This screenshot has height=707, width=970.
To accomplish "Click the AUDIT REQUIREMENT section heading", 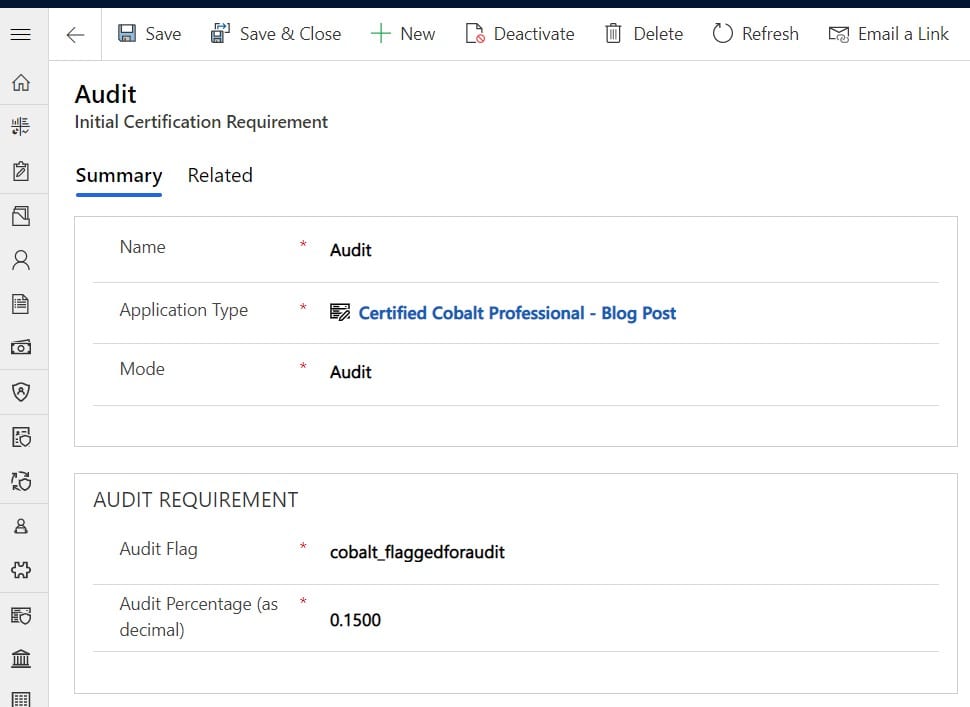I will (195, 500).
